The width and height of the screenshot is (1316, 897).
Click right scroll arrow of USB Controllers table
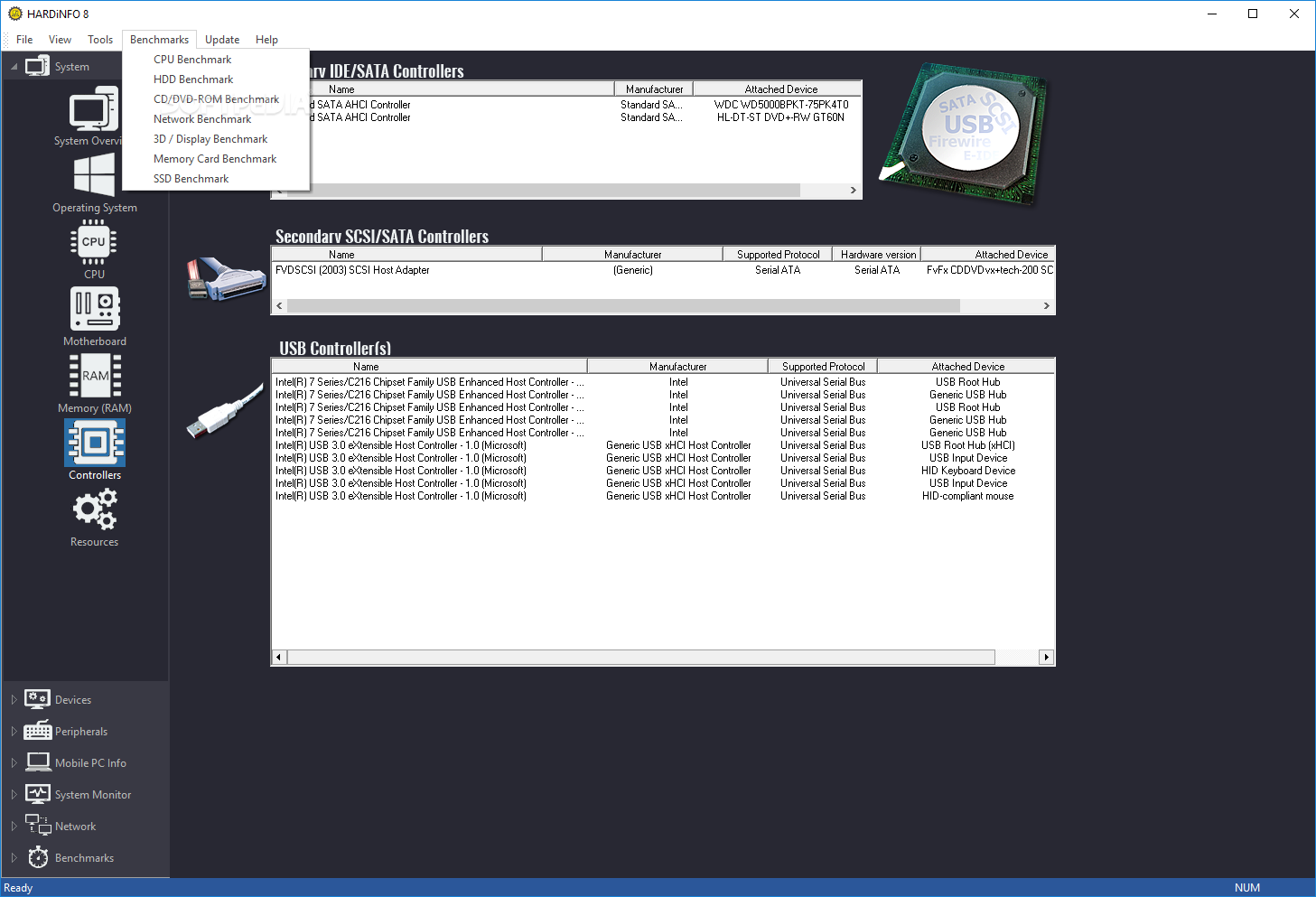click(x=1046, y=657)
